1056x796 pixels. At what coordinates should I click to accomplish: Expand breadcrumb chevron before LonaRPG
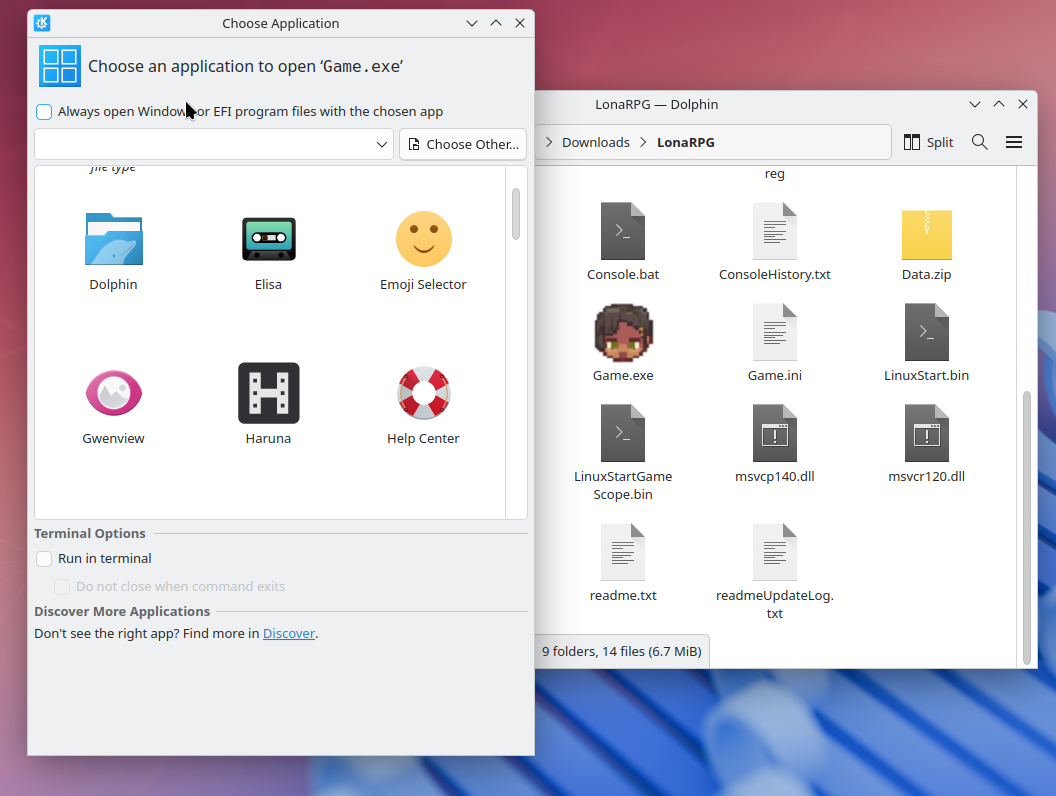tap(643, 142)
